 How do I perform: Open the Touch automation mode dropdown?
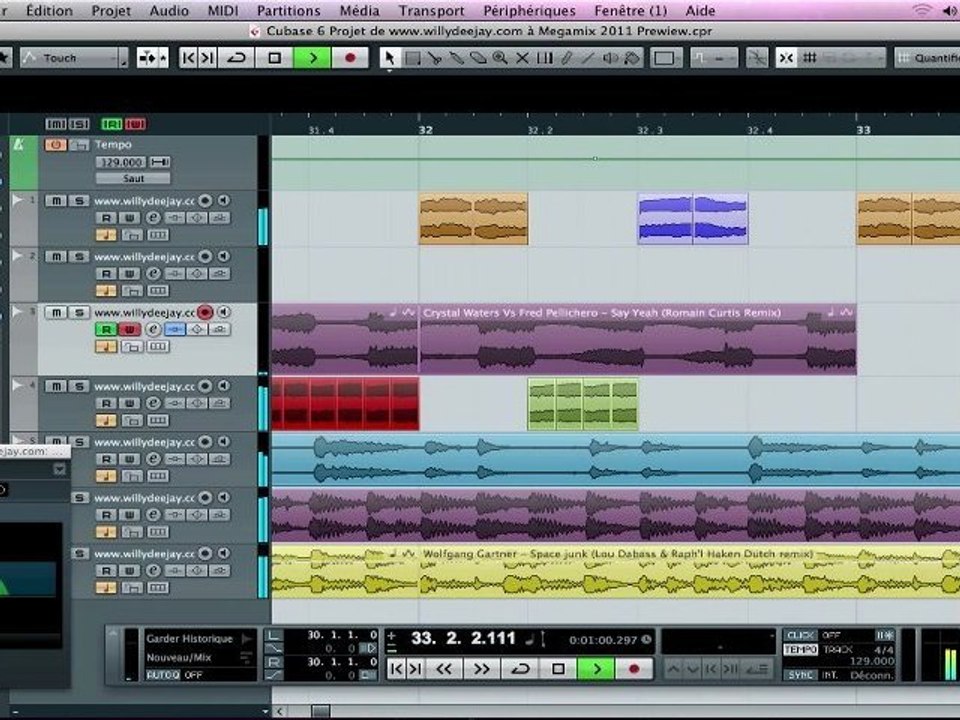click(x=75, y=58)
